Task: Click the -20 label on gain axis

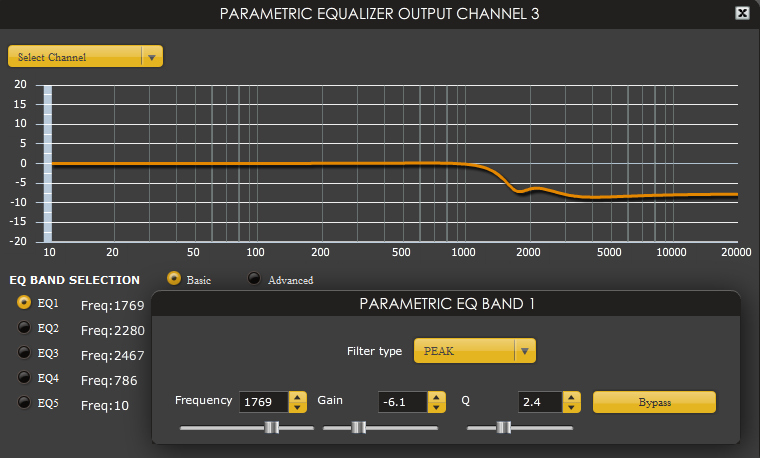Action: point(18,241)
